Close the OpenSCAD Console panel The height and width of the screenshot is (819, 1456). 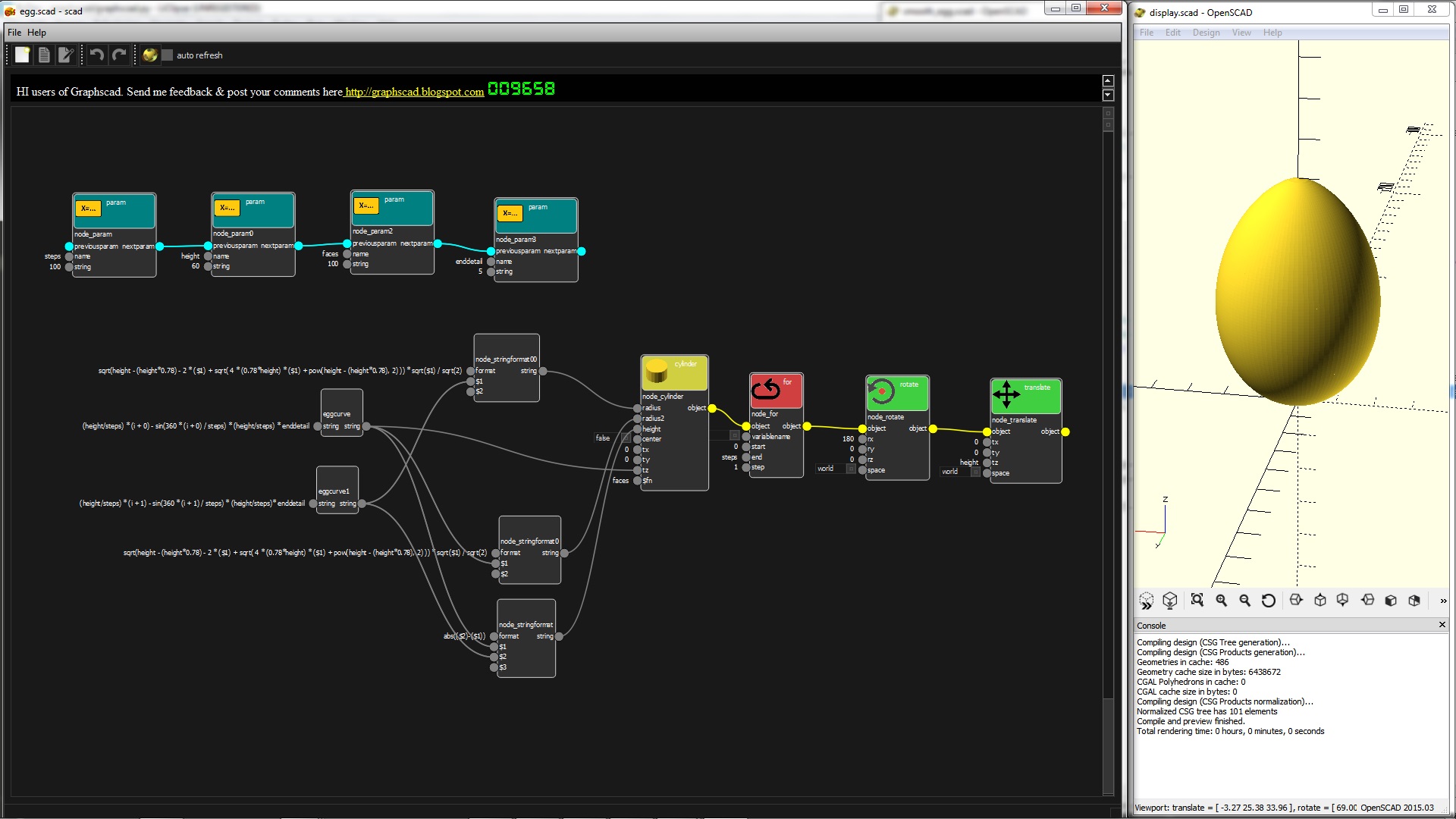pyautogui.click(x=1442, y=625)
